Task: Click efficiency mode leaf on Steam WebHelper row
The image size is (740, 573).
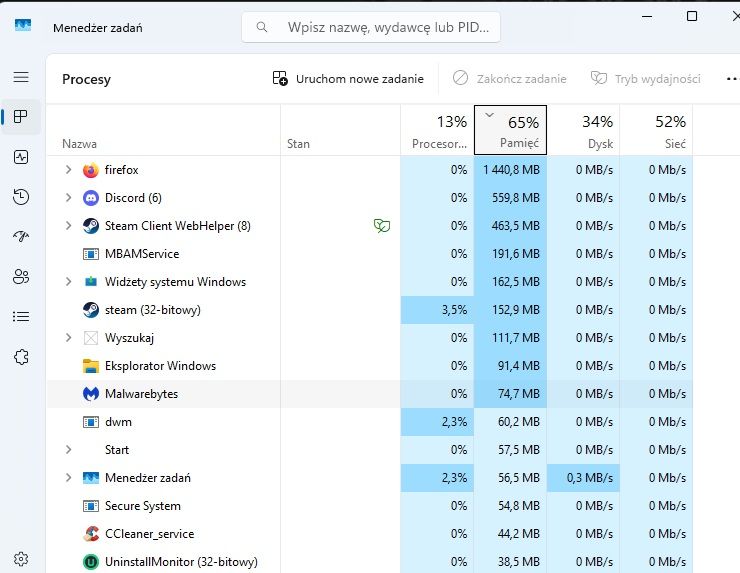Action: (382, 226)
